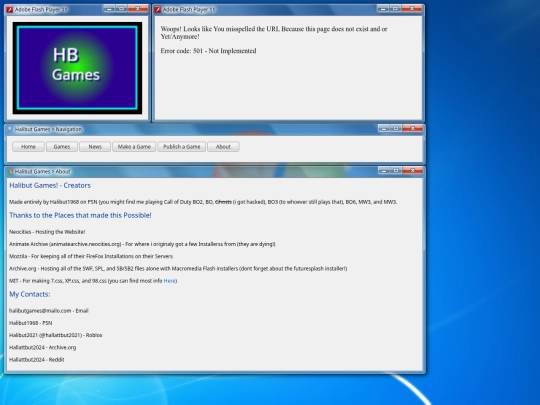Select the News navigation button

click(95, 147)
